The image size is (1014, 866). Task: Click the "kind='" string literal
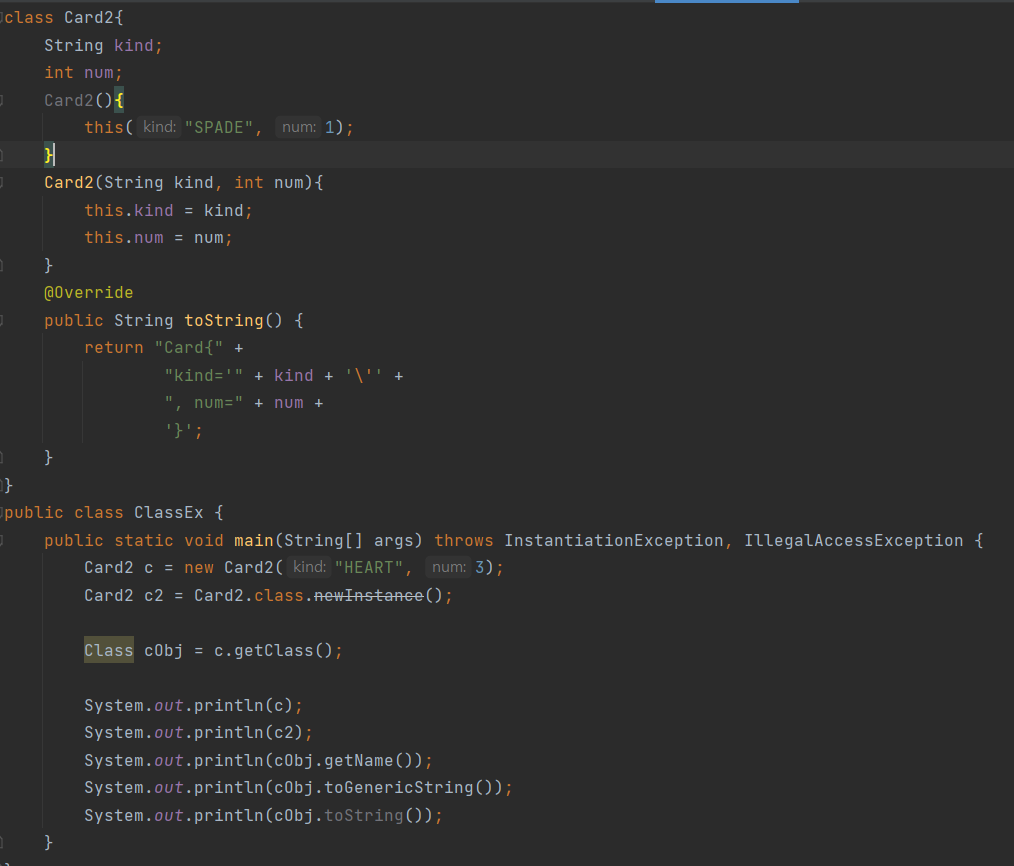pyautogui.click(x=204, y=375)
